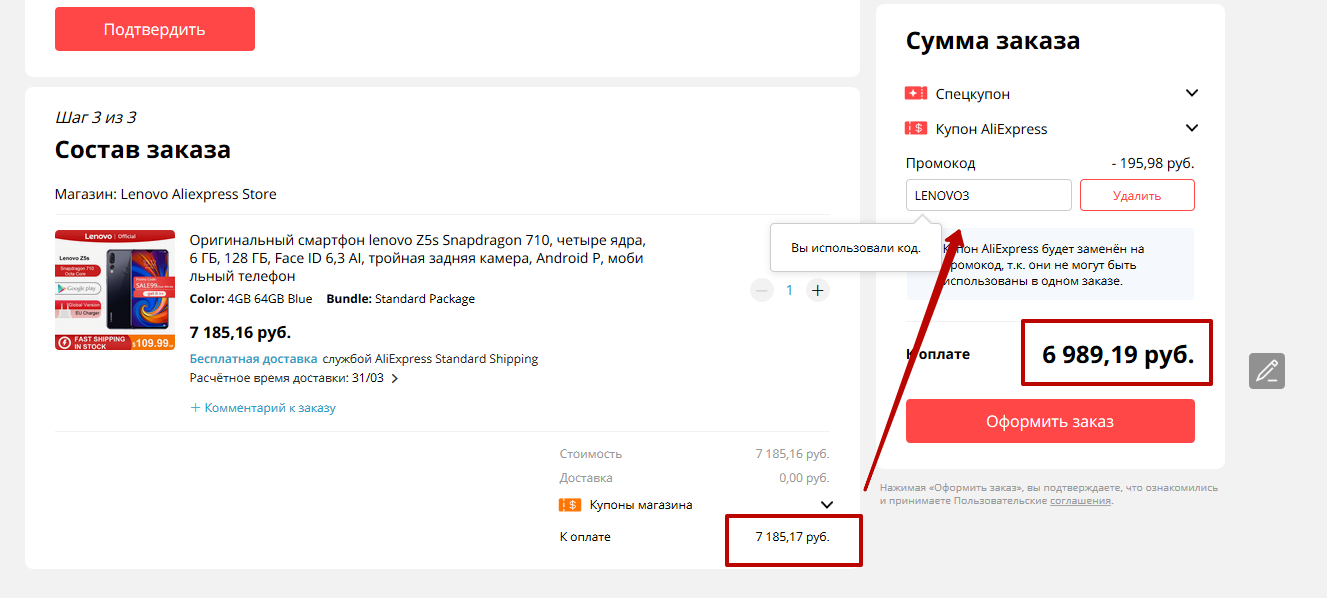
Task: Open the Lenovo Z5s smartphone title link
Action: pos(418,258)
